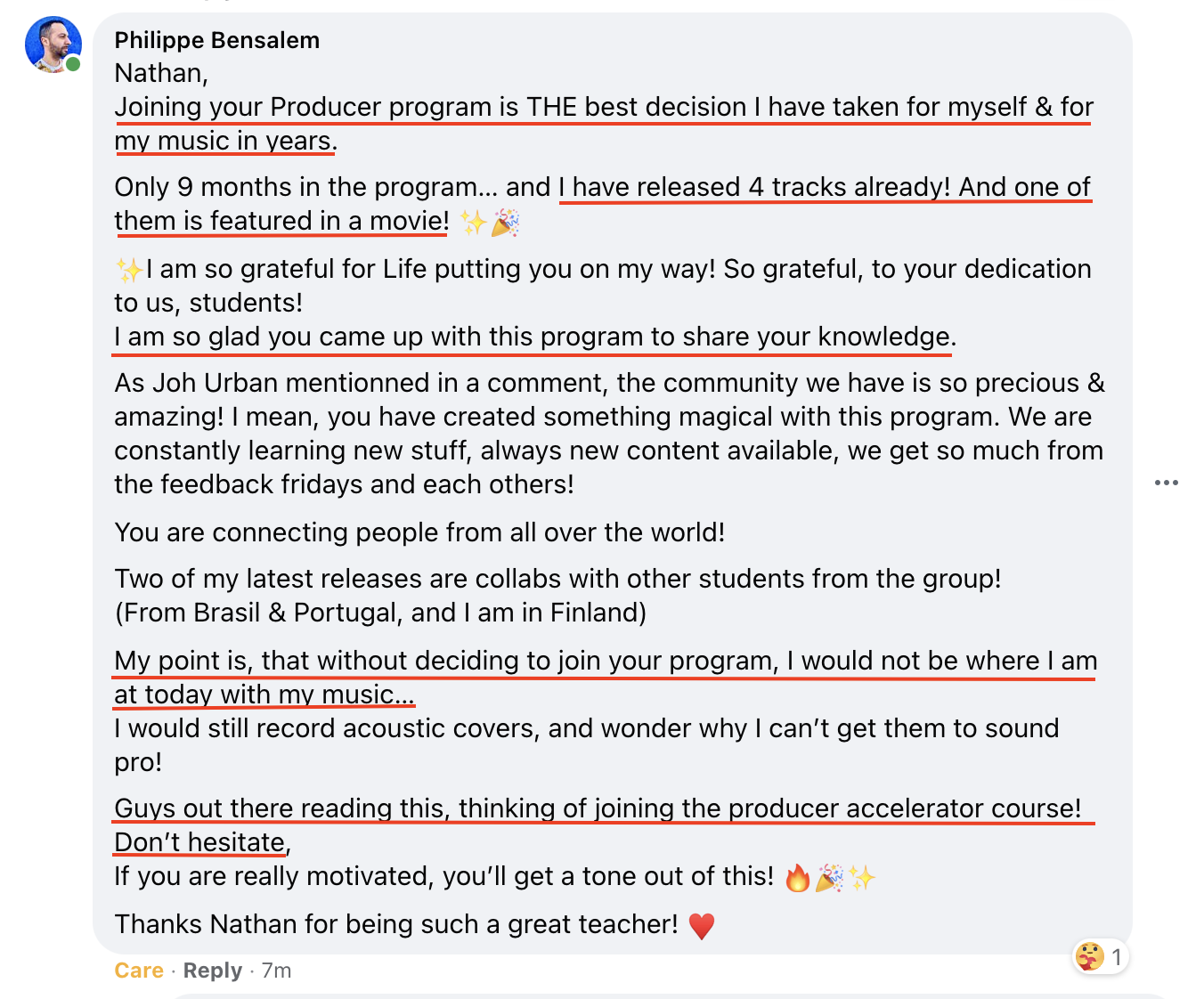This screenshot has height=999, width=1204.
Task: Click the sparkles emoji after the fire emoji
Action: coord(861,878)
